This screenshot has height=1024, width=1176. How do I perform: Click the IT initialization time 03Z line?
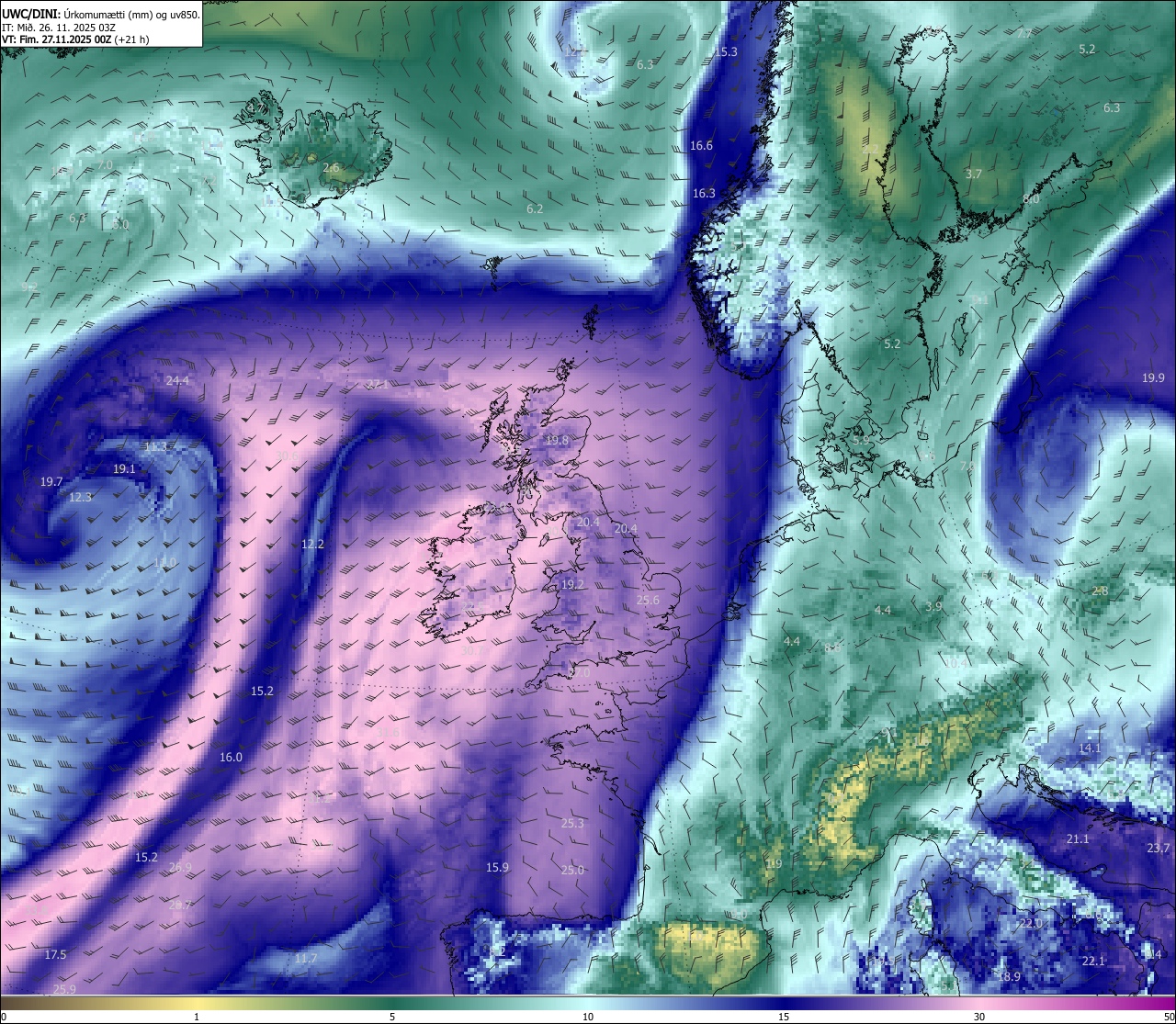pos(59,28)
